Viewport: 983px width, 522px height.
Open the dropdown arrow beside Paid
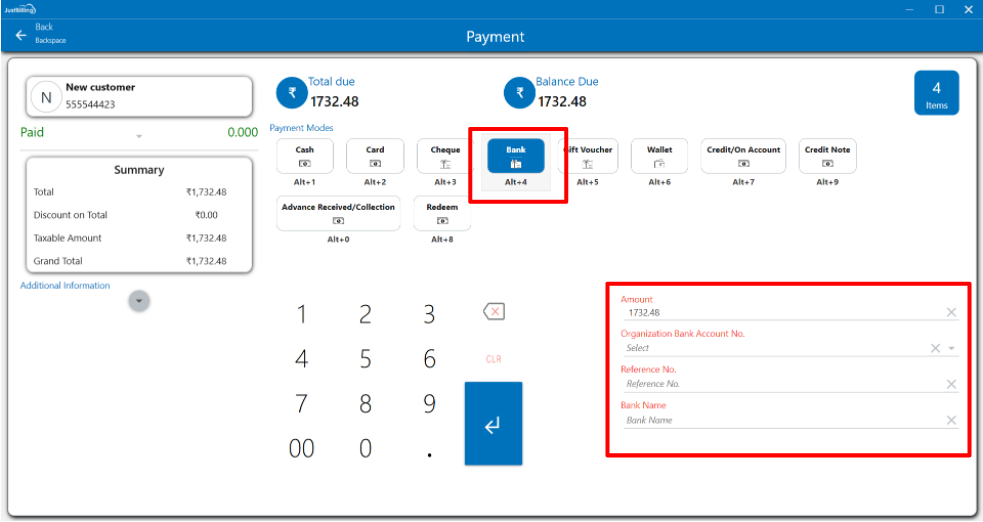139,136
